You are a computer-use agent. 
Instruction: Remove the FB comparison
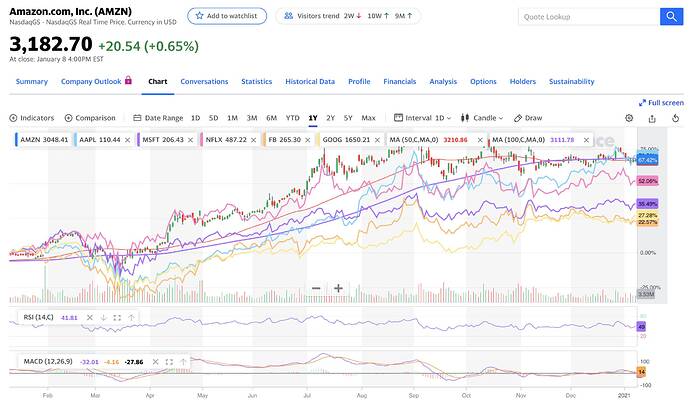(x=308, y=140)
